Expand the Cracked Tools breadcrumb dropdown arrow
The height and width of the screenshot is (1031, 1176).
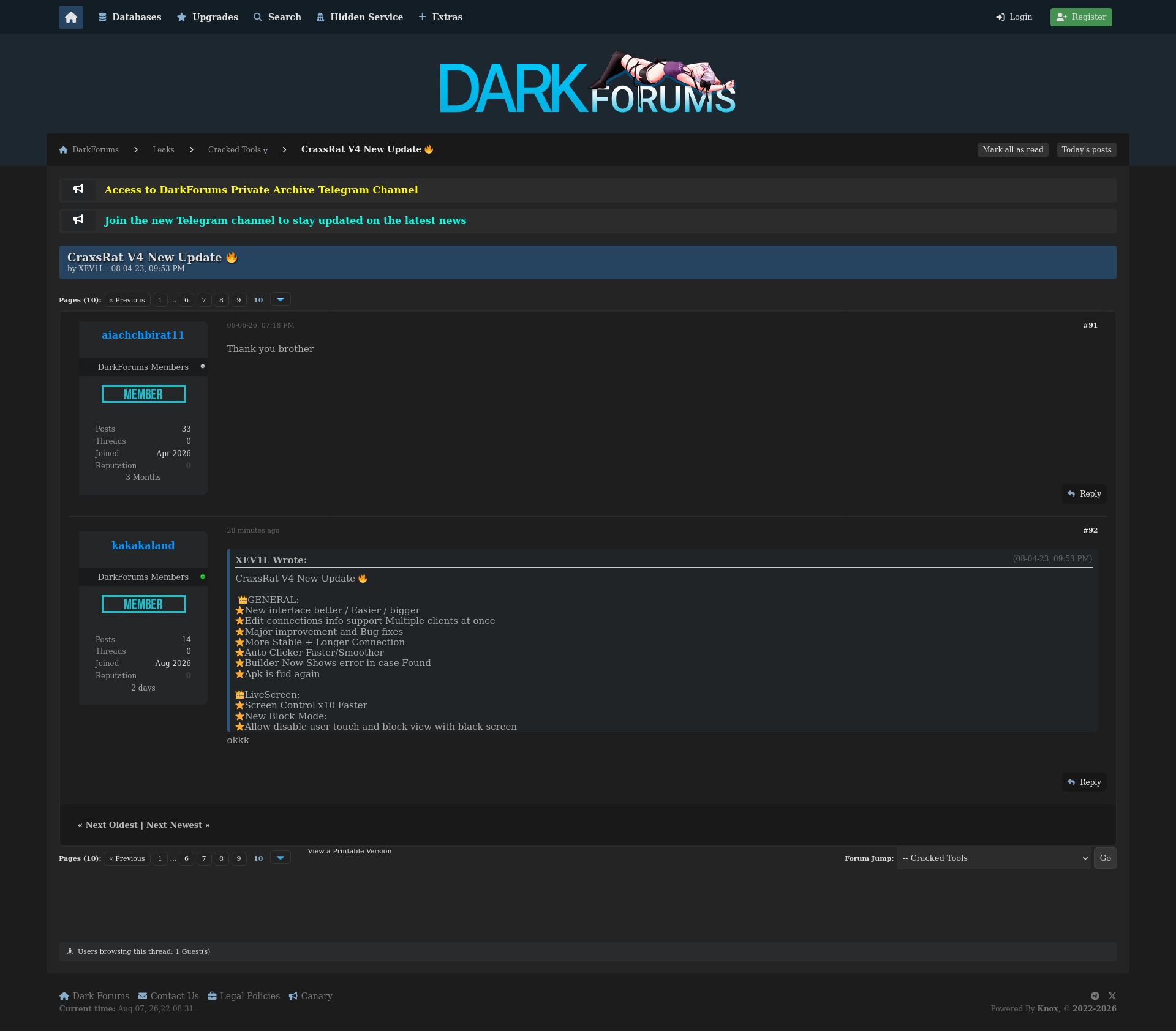click(265, 151)
